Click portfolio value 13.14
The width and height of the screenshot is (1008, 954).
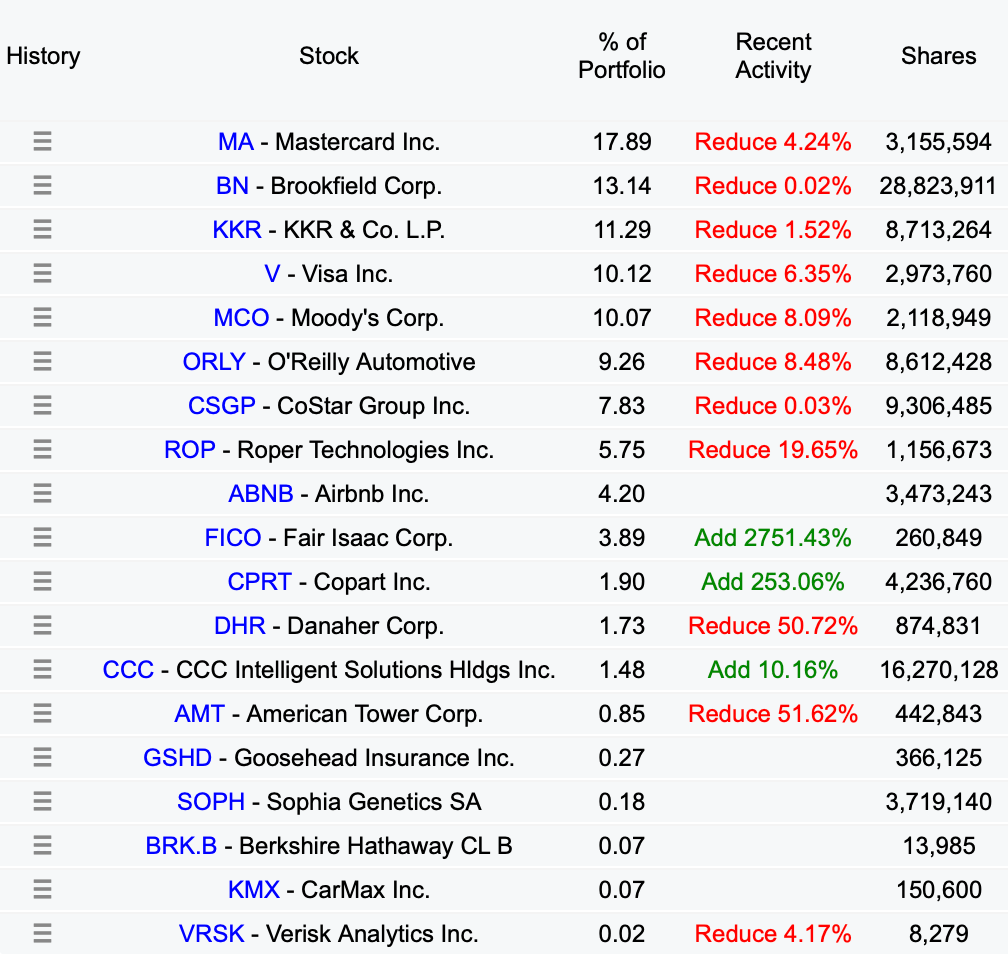[x=622, y=186]
